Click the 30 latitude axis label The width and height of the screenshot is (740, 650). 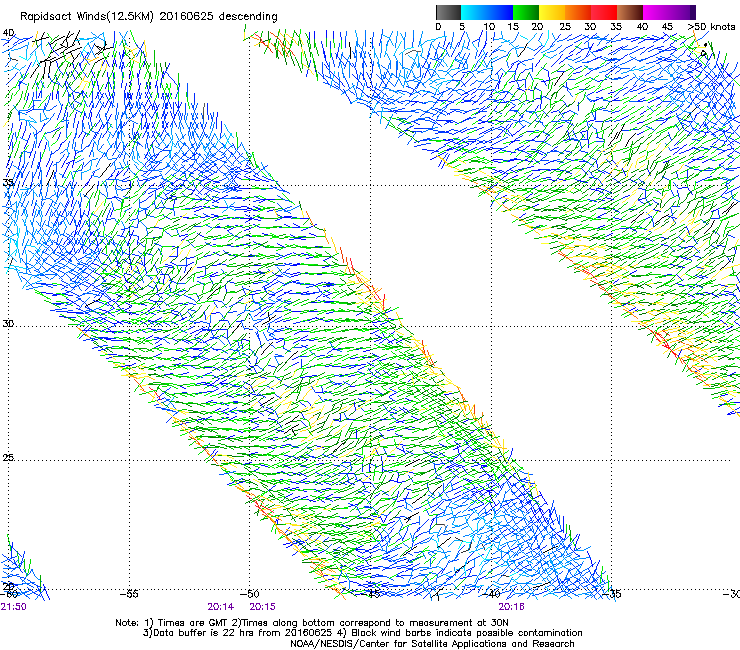8,324
